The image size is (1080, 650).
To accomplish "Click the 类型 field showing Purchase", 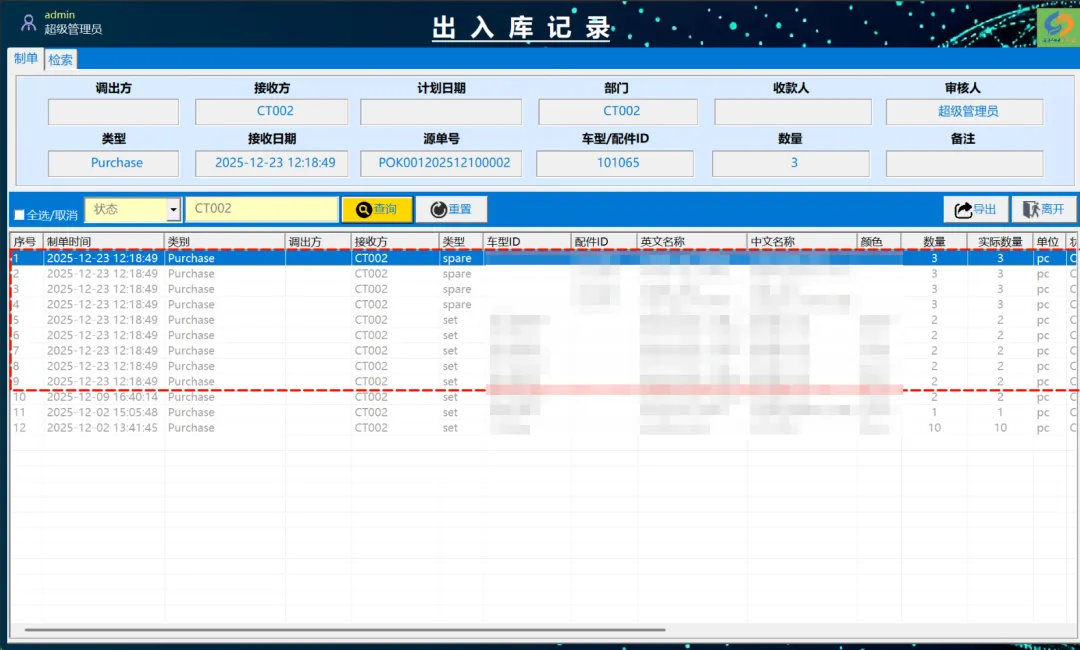I will (x=113, y=163).
